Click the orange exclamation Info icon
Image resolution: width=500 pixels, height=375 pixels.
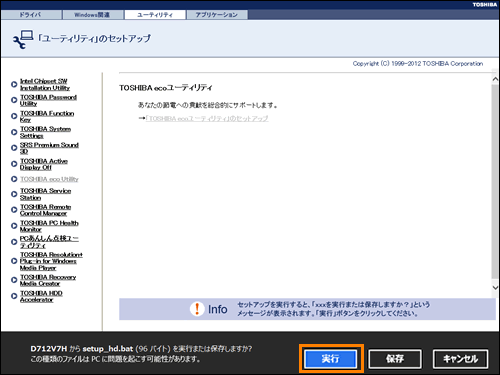tap(197, 309)
